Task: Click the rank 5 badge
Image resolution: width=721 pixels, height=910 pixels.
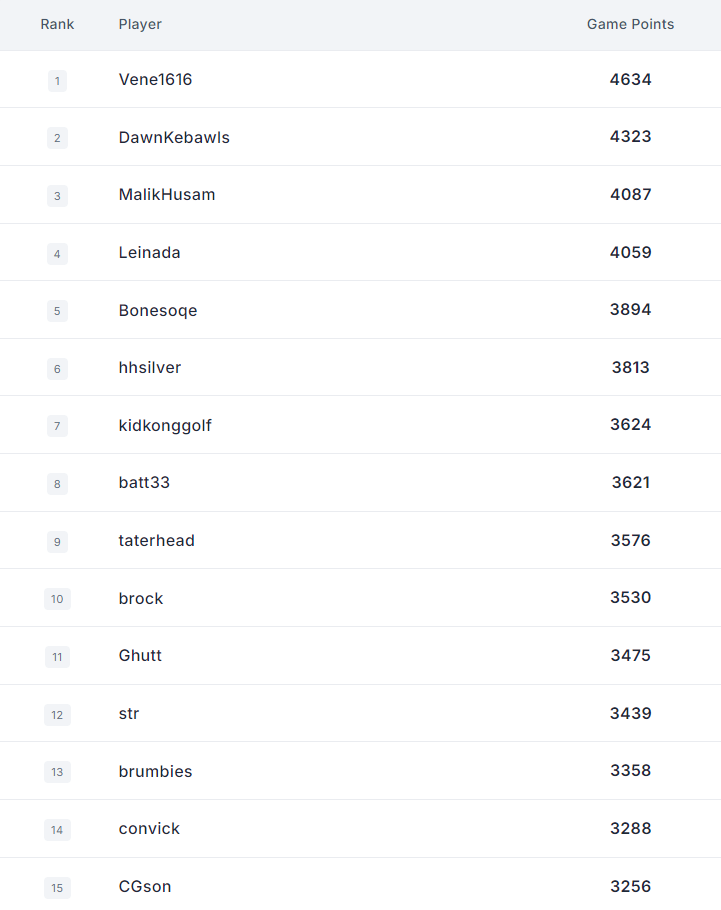Action: pos(57,311)
